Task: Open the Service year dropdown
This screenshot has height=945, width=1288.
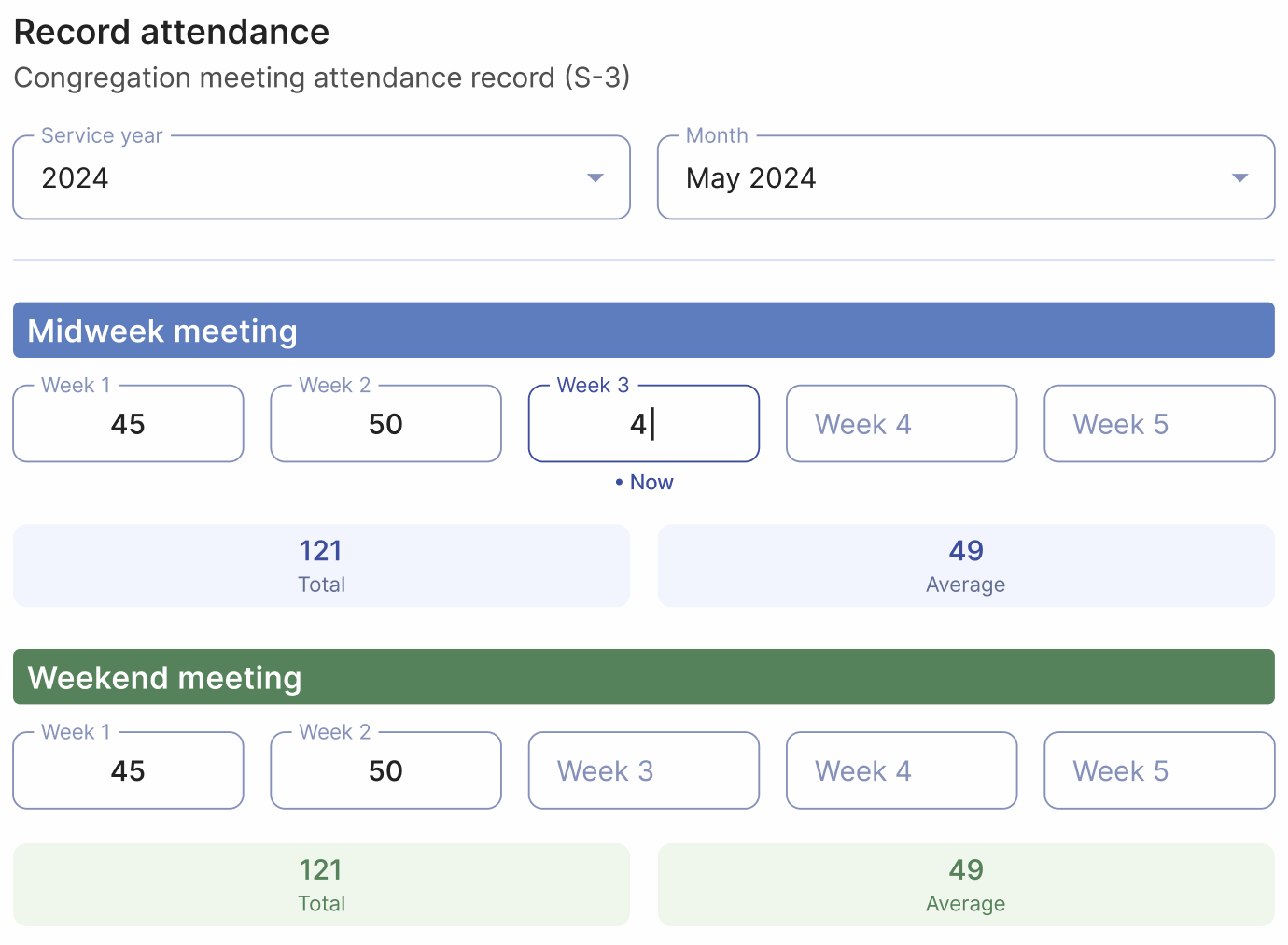Action: [321, 177]
